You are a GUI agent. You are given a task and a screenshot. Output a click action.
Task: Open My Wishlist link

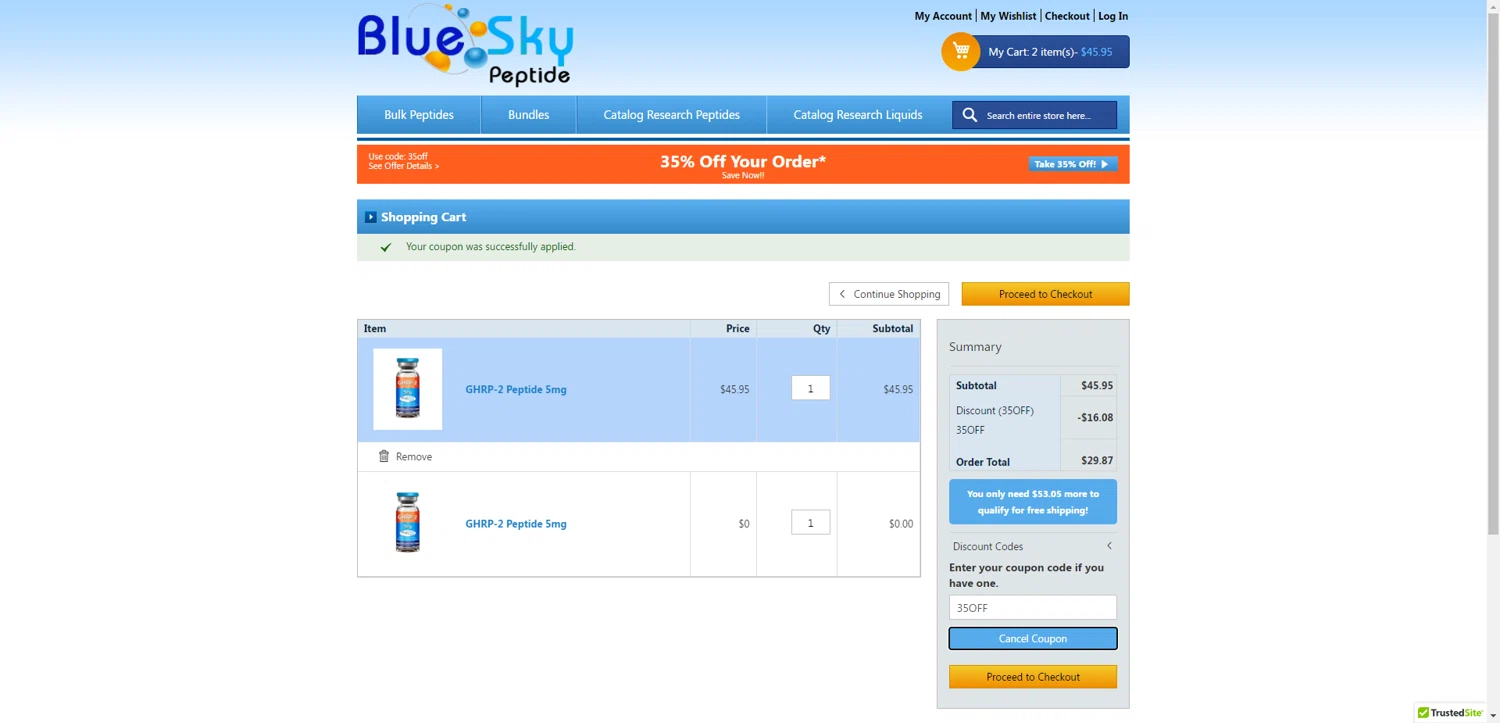click(x=1008, y=16)
